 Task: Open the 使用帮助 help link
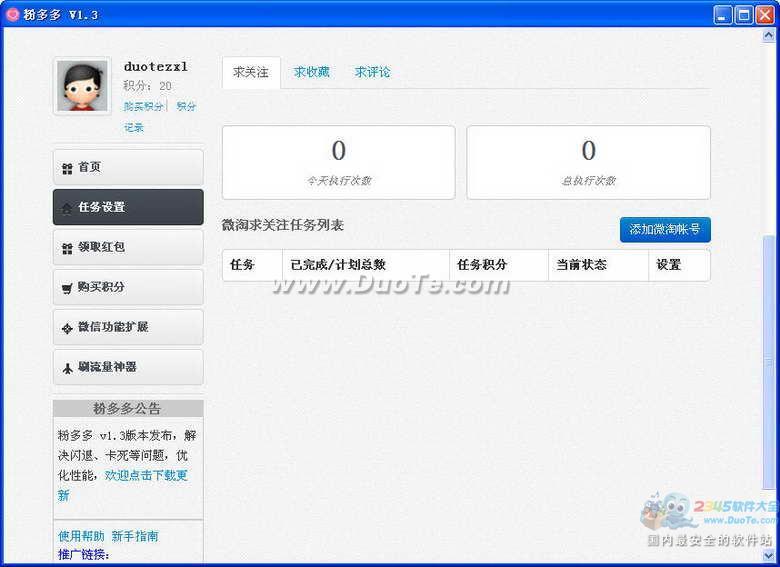click(81, 536)
